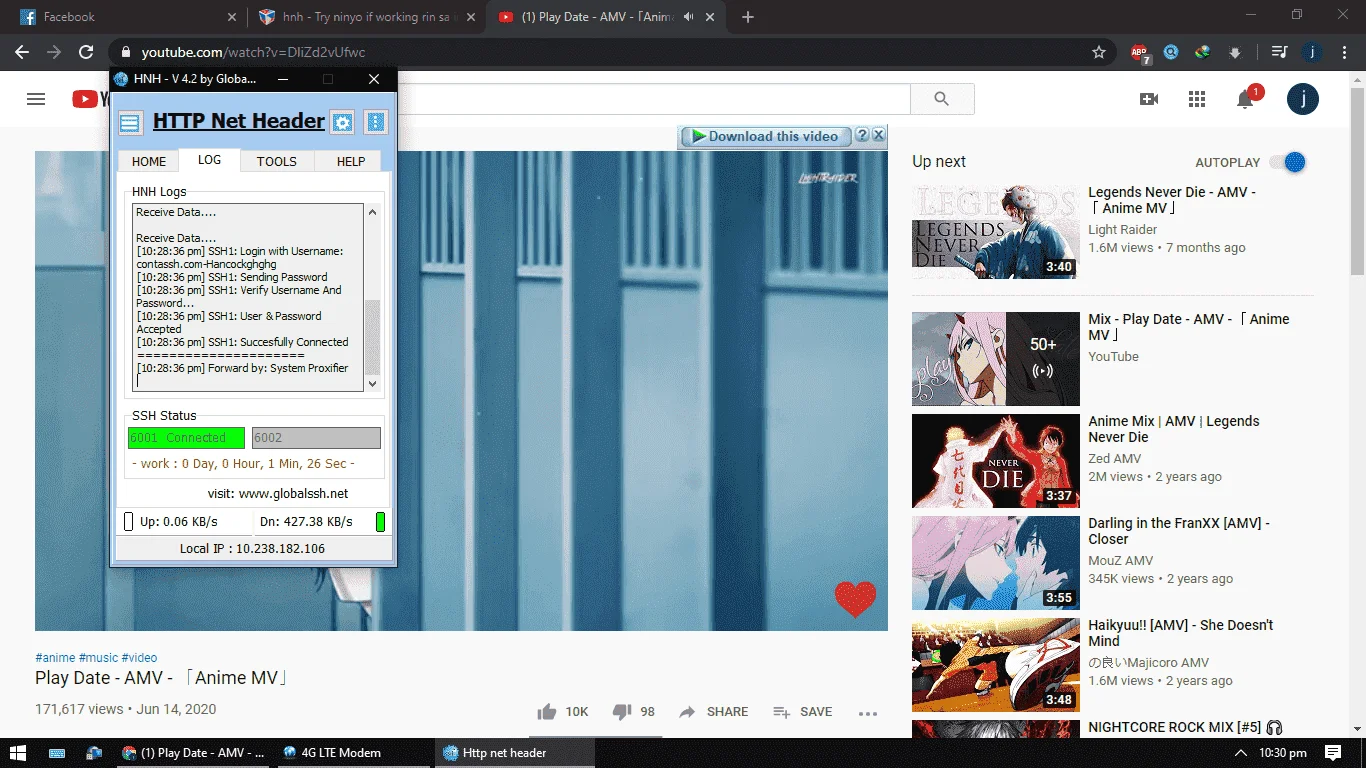Open Anime Mix Legends Never Die thumbnail
Viewport: 1366px width, 768px height.
pos(996,461)
